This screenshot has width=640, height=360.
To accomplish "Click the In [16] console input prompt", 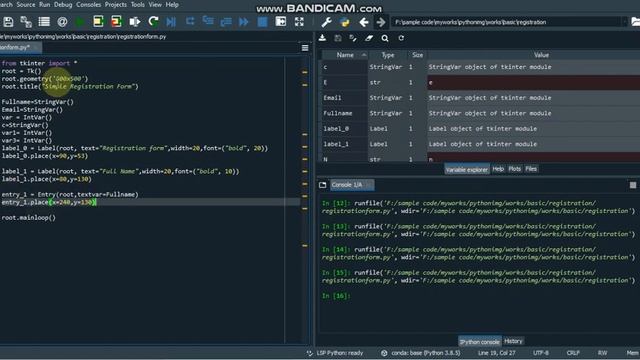I will [336, 296].
